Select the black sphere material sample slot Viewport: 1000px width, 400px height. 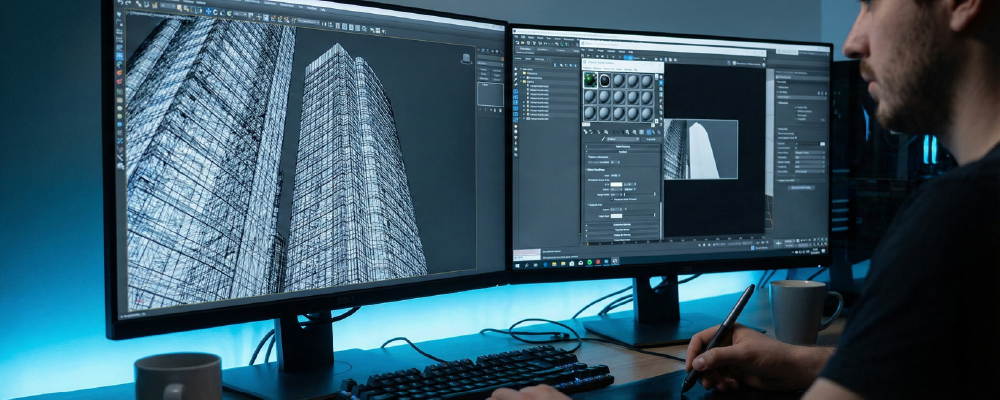pyautogui.click(x=604, y=80)
